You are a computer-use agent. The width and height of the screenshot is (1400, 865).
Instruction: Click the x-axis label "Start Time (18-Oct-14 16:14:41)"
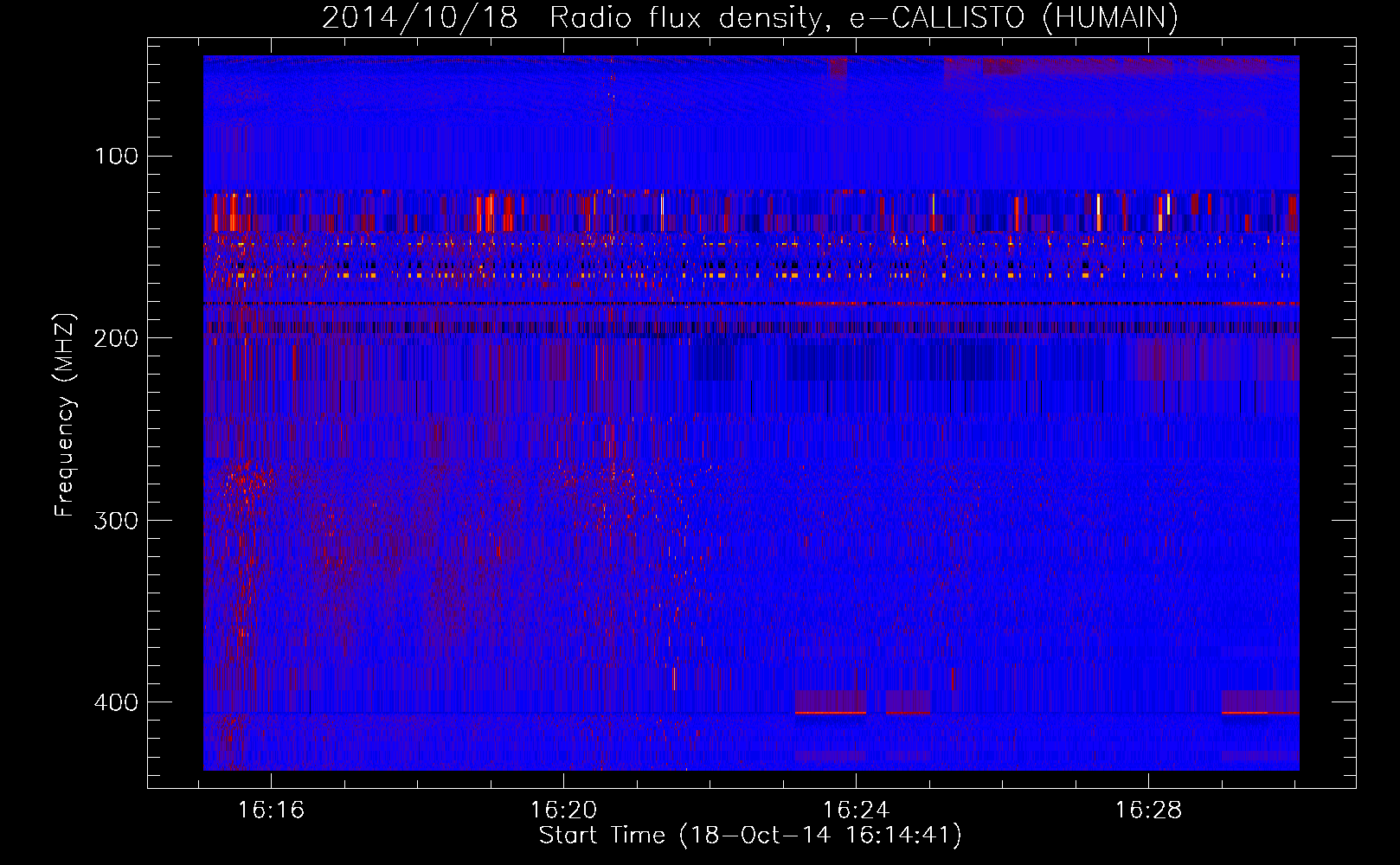click(750, 835)
